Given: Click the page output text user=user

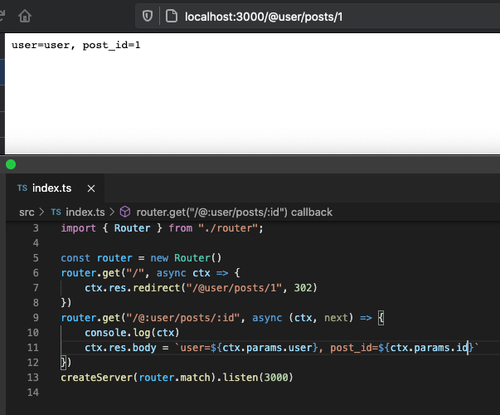Looking at the screenshot, I should 41,45.
